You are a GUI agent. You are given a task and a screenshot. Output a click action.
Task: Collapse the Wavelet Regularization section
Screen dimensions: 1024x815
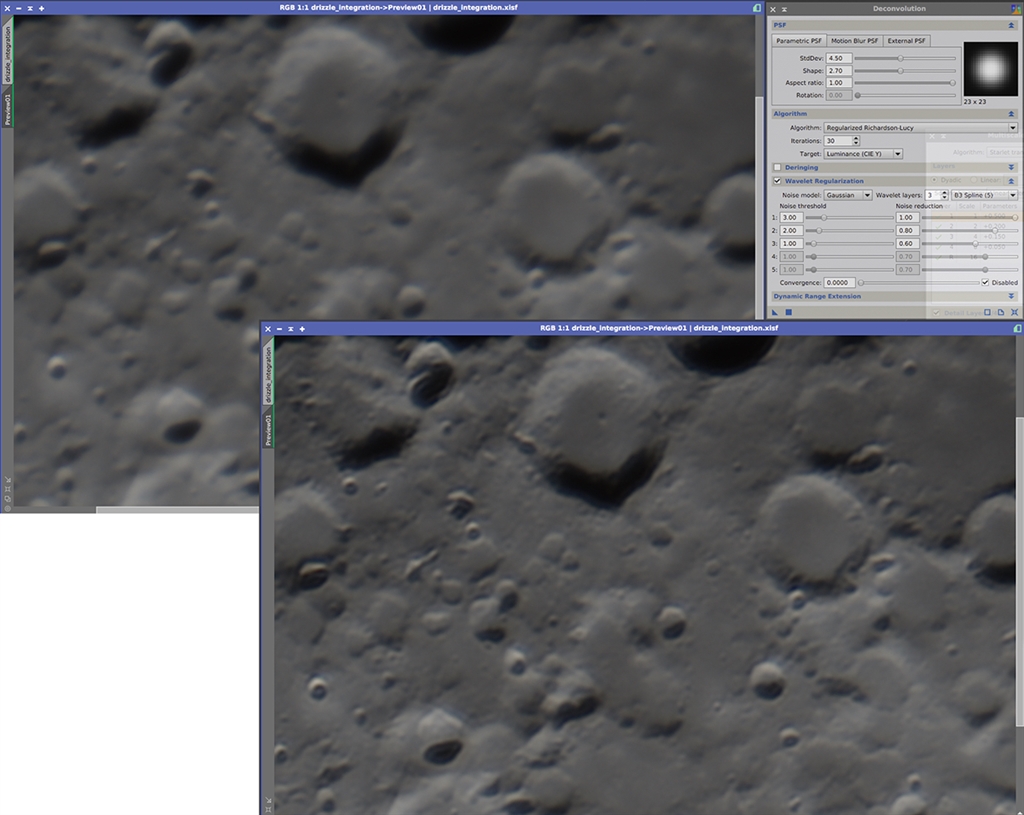1011,181
